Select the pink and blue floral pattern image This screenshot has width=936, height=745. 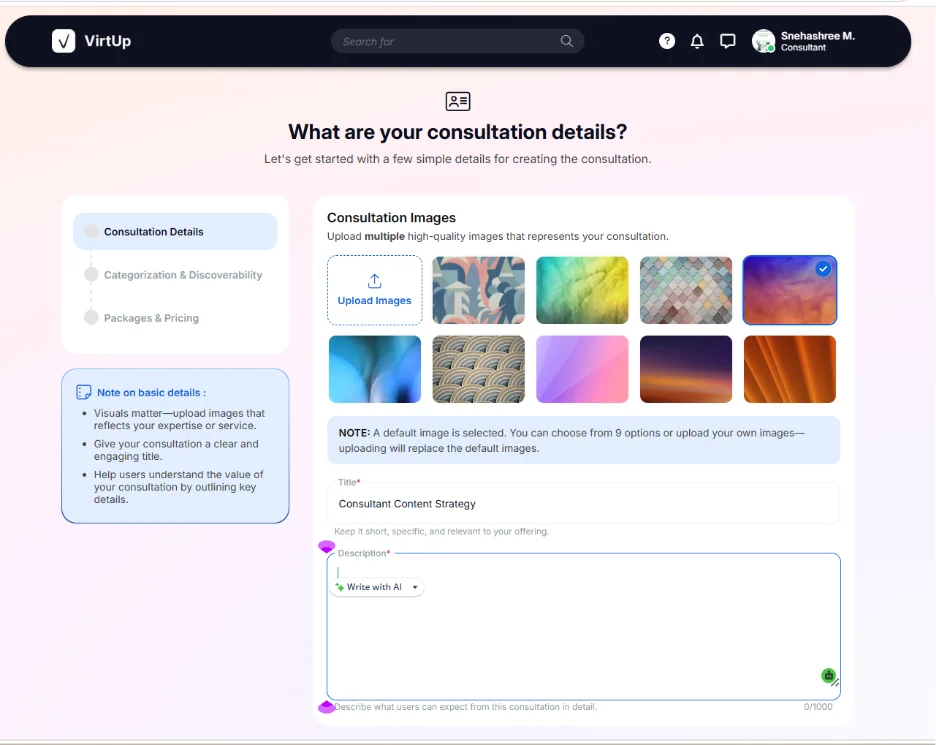tap(479, 290)
